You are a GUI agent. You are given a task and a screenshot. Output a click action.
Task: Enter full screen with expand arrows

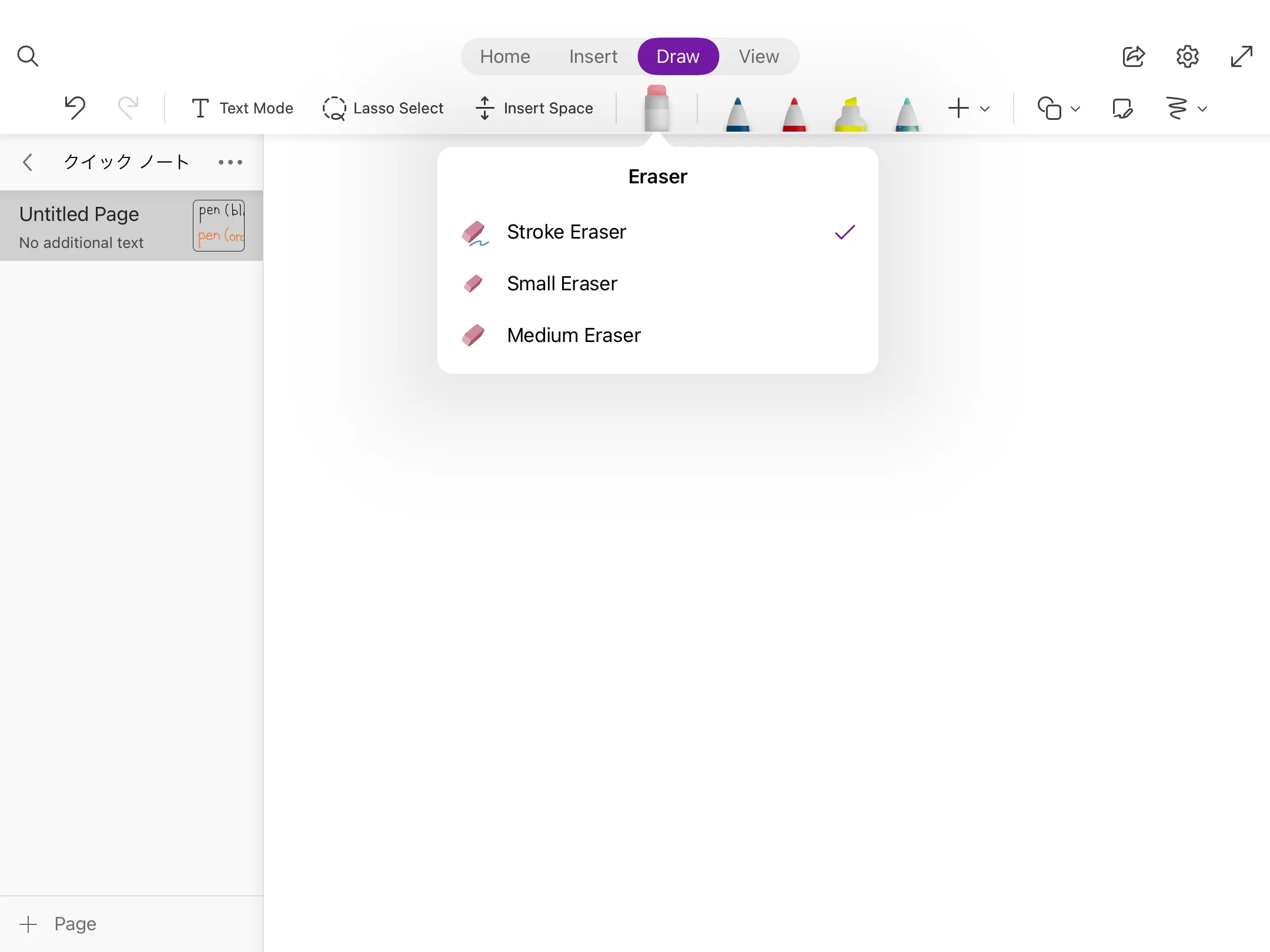pos(1241,56)
